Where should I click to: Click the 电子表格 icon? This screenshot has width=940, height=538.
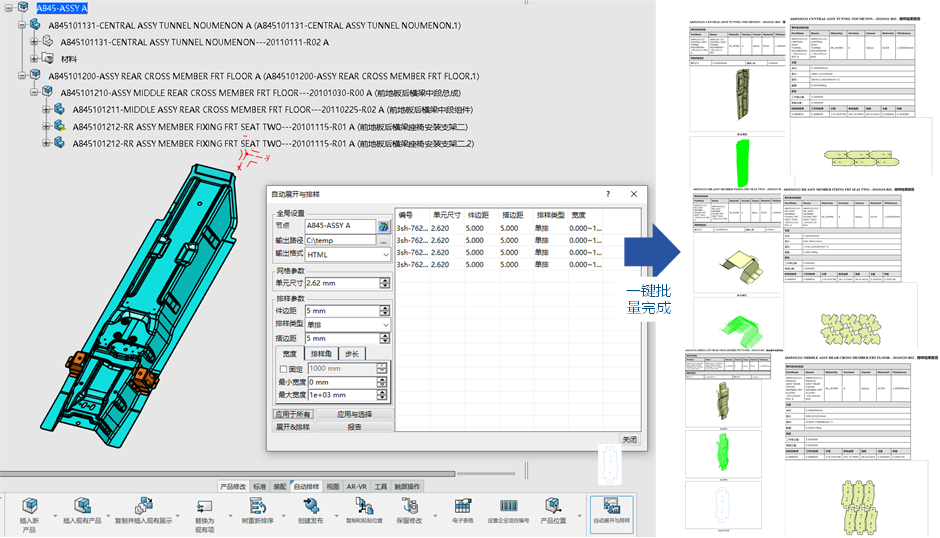[x=462, y=504]
